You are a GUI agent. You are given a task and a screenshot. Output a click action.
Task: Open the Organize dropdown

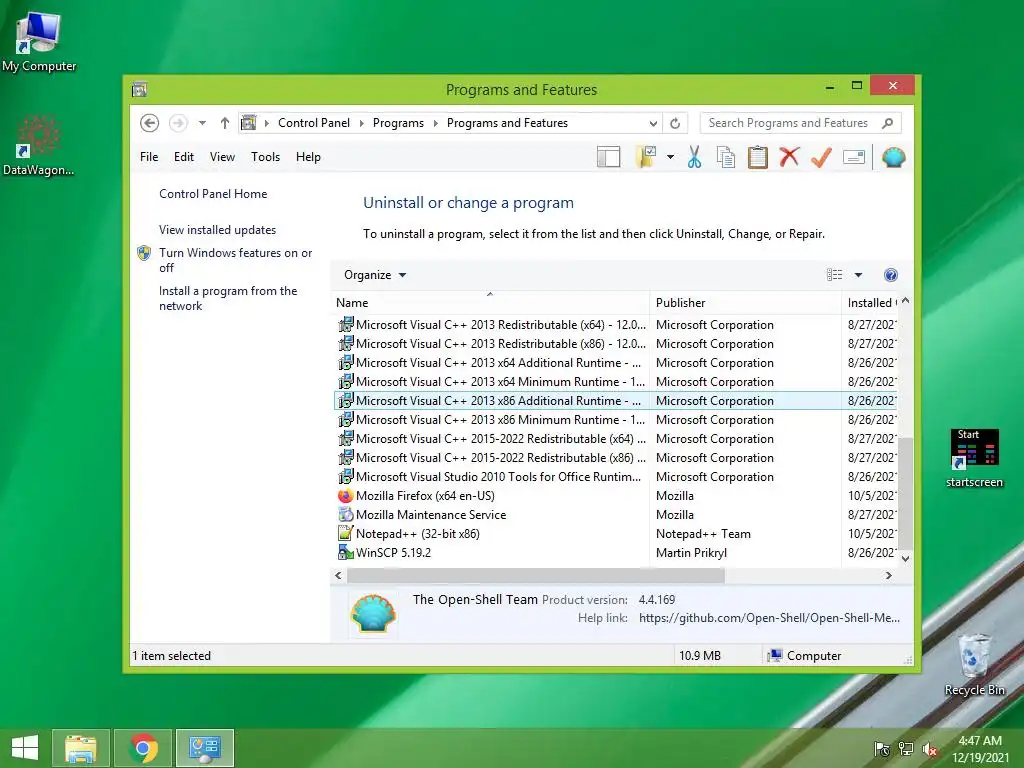375,275
